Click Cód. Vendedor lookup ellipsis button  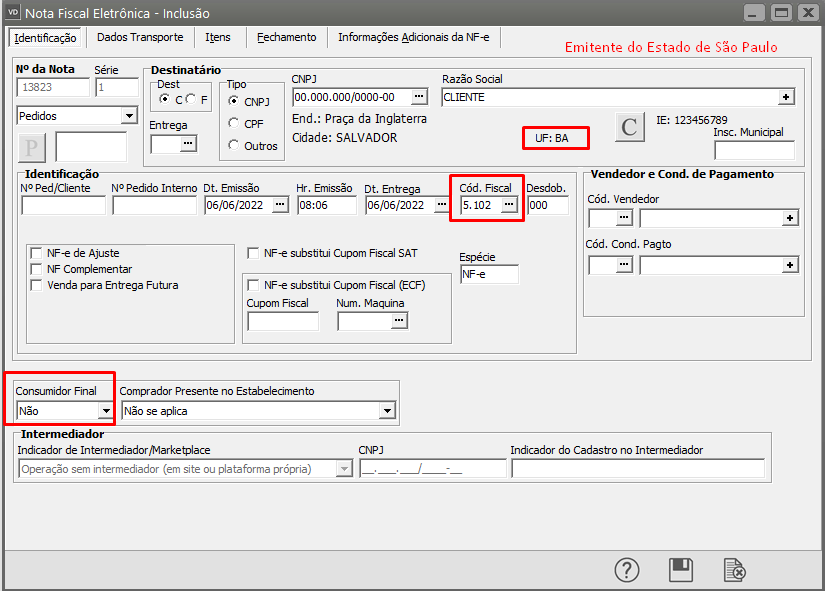(x=625, y=217)
